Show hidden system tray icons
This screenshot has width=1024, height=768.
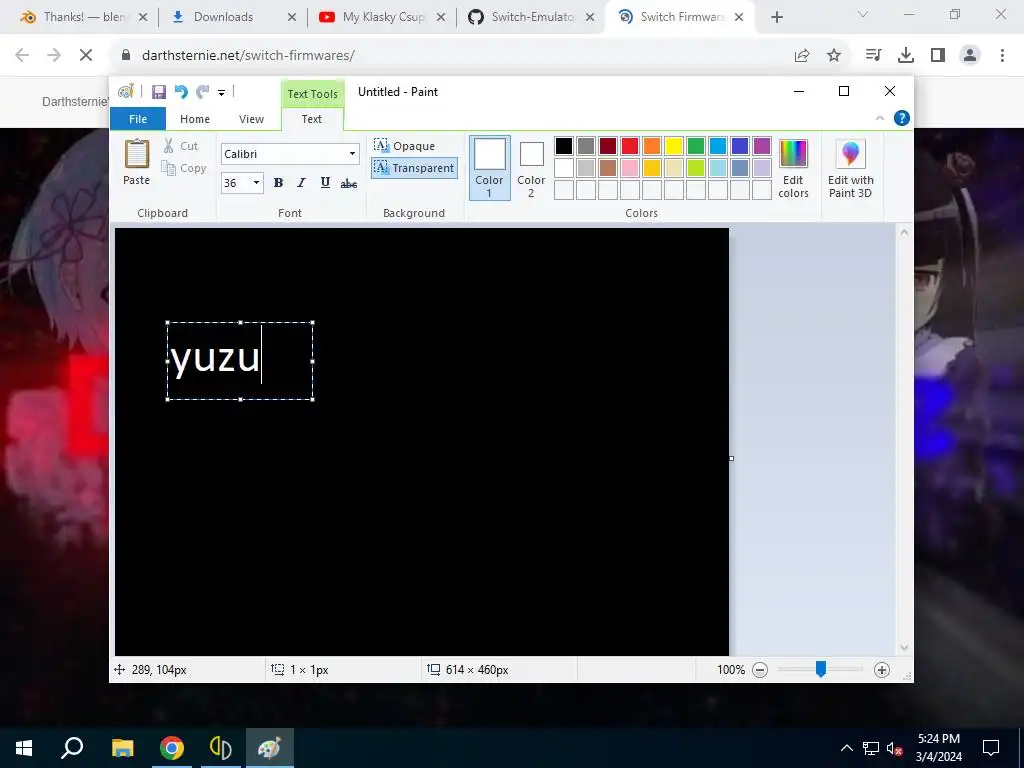click(846, 748)
